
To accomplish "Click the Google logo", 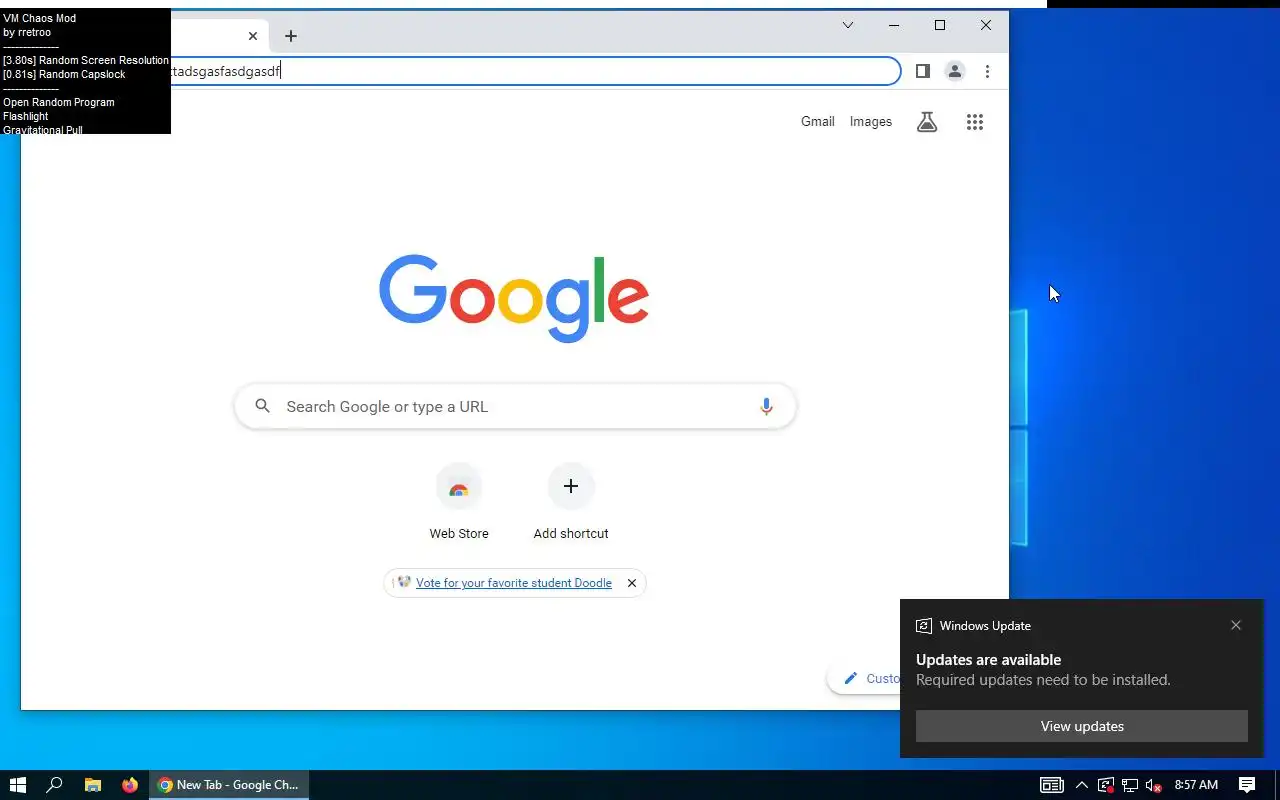I will [x=514, y=298].
